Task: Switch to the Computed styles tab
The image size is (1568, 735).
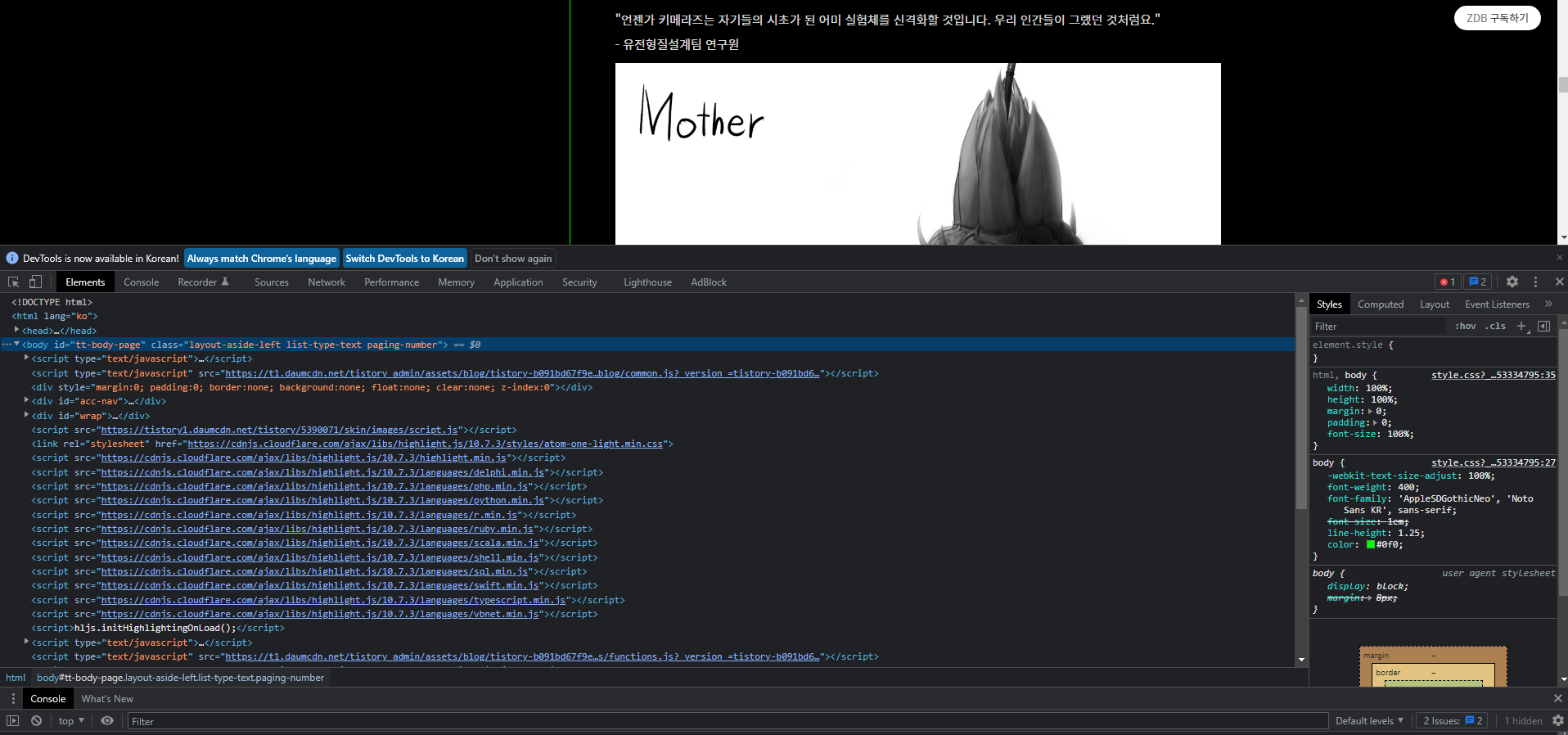Action: click(1380, 304)
